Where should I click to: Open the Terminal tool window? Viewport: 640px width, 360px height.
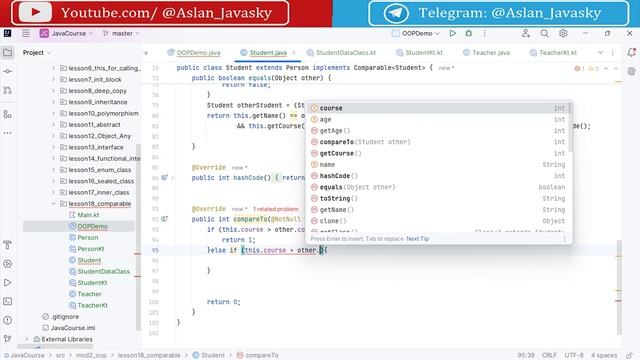pyautogui.click(x=7, y=301)
